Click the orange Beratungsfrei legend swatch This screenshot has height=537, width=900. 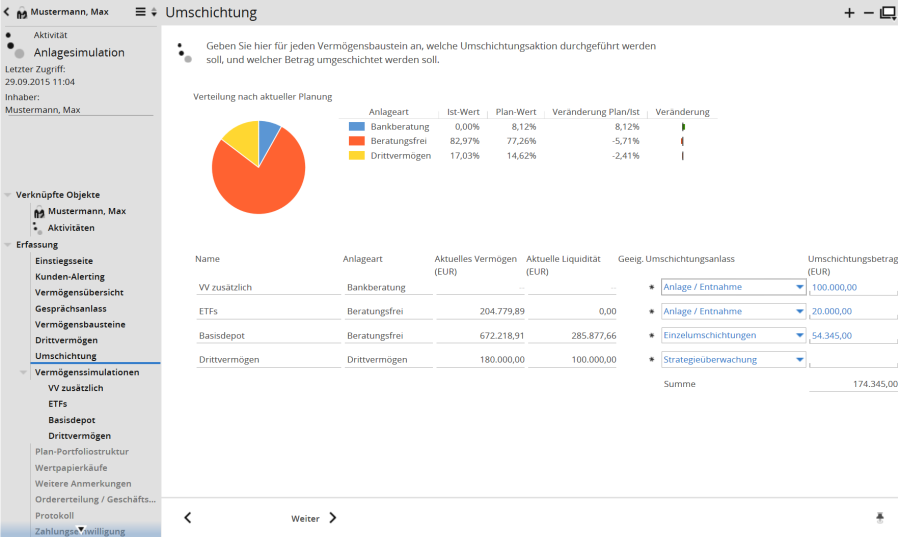(357, 141)
